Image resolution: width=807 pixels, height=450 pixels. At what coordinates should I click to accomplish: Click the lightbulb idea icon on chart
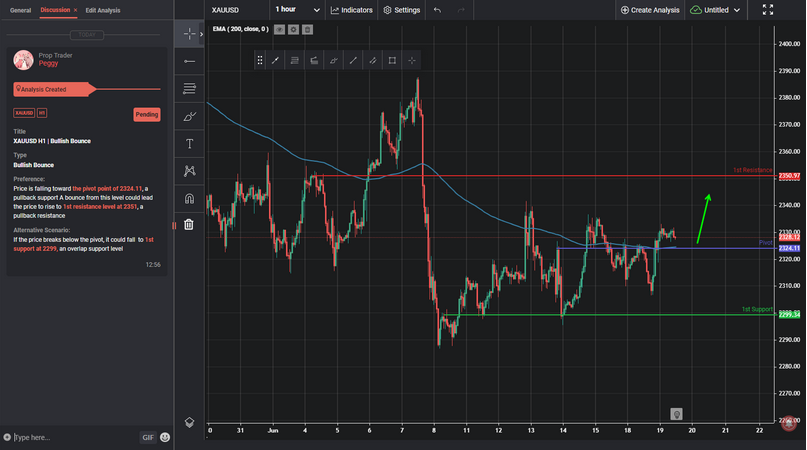click(x=676, y=414)
